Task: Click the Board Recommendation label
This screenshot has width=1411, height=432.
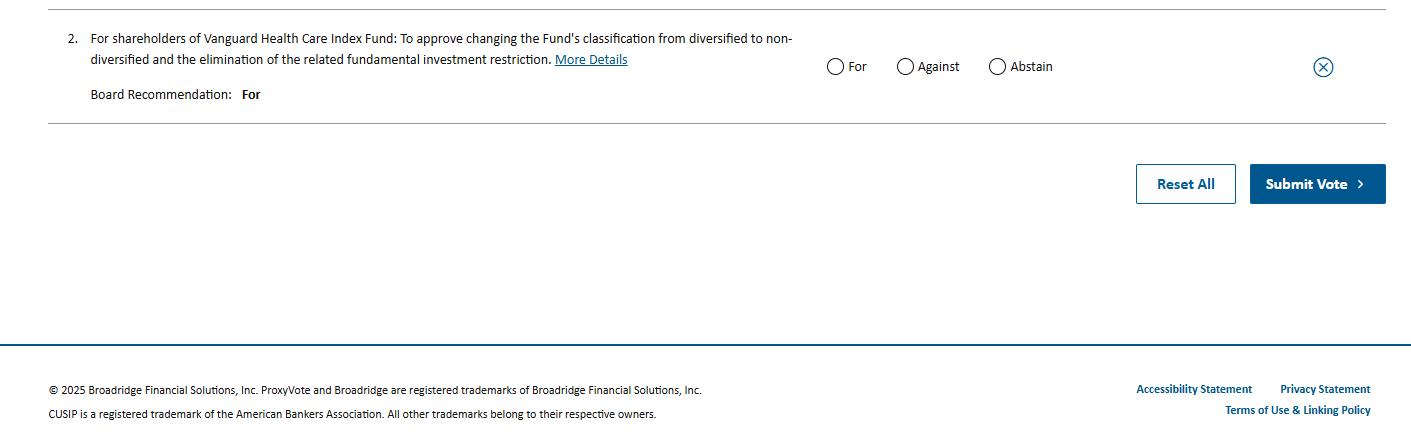Action: 161,95
